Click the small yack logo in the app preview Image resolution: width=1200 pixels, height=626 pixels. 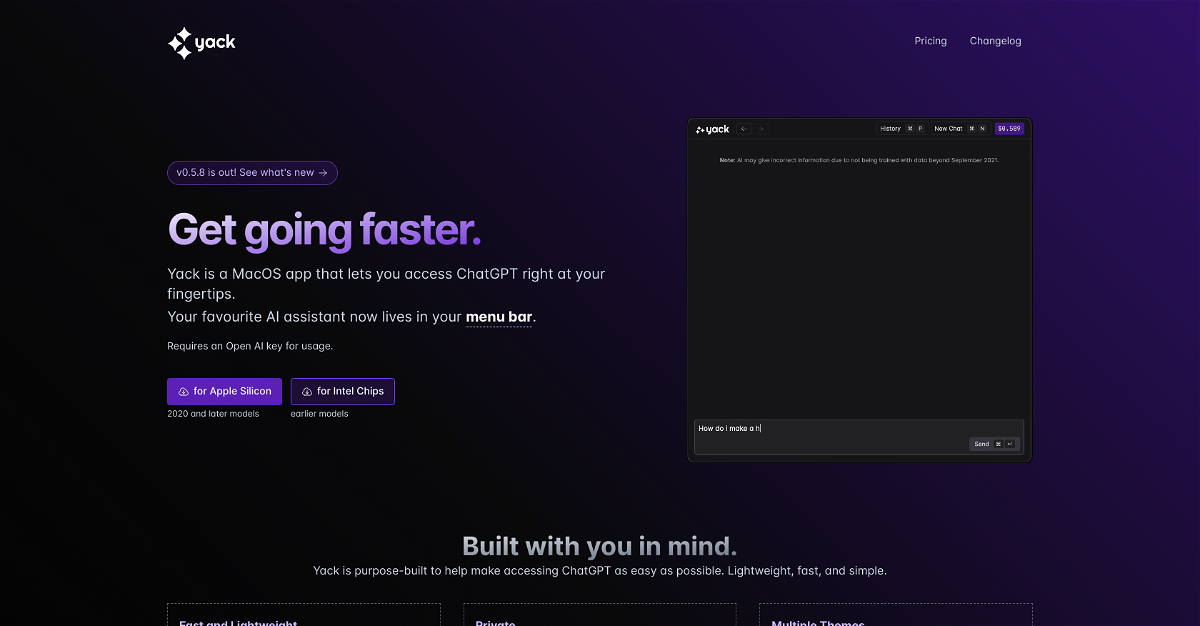click(712, 129)
